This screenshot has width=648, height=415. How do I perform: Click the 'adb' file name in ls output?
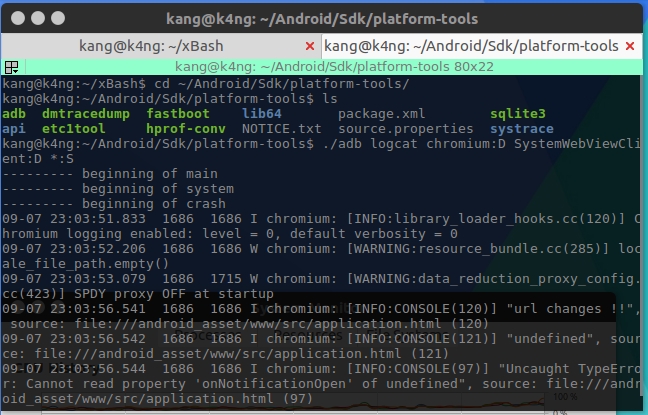pyautogui.click(x=14, y=114)
